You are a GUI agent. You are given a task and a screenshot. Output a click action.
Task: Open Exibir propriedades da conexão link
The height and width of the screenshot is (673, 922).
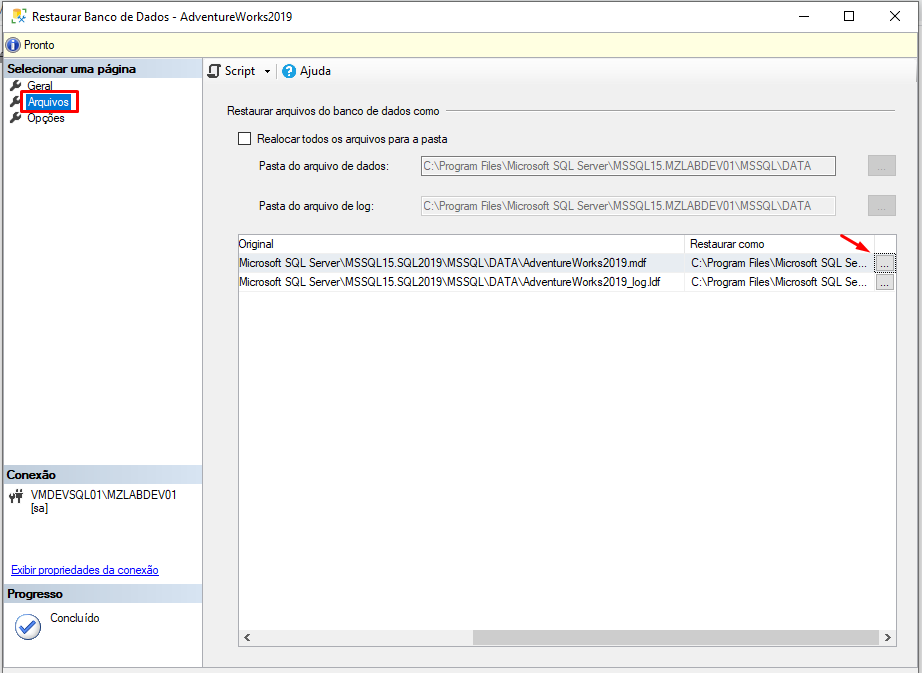coord(85,570)
